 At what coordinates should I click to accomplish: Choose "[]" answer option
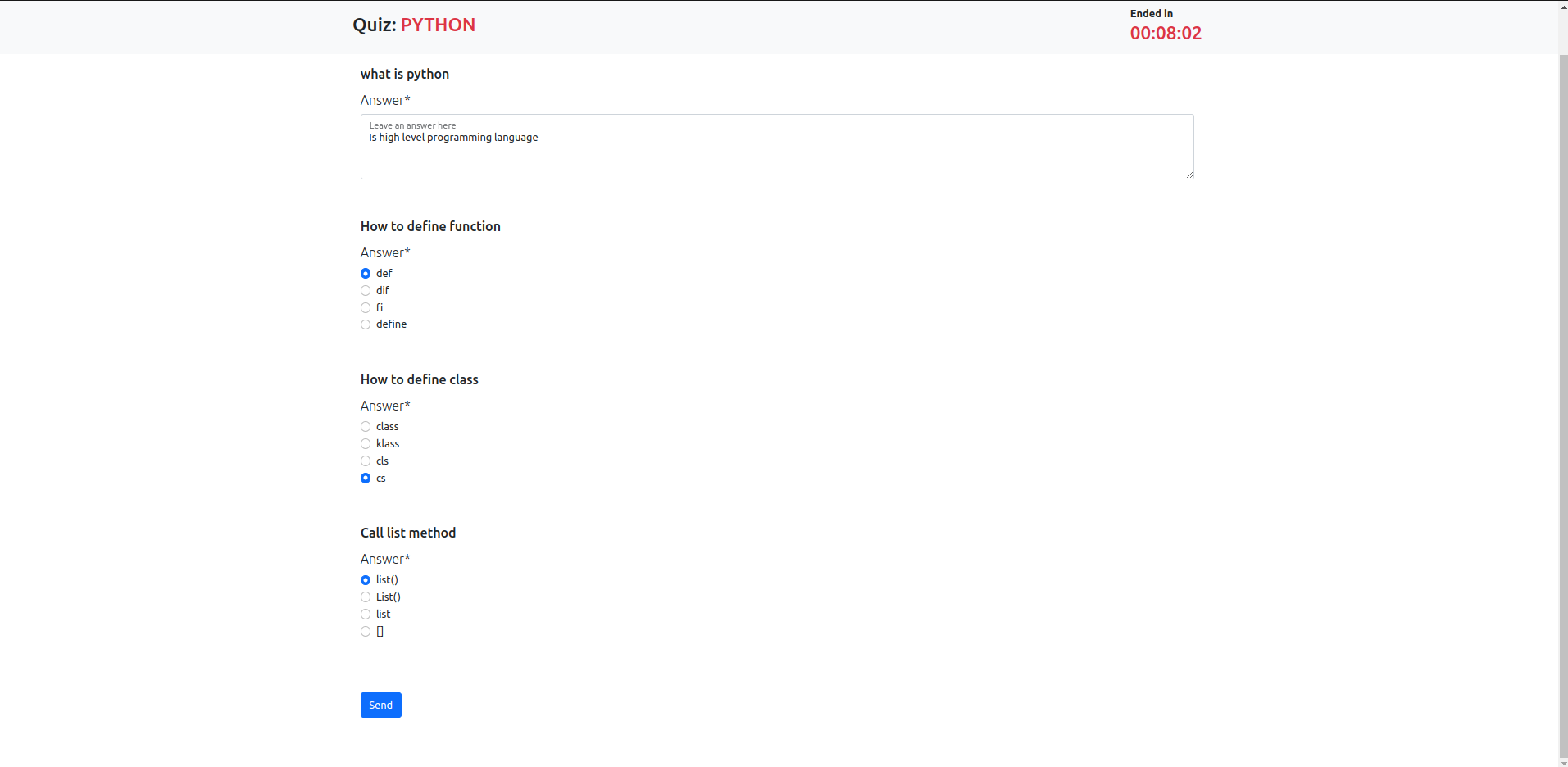coord(366,631)
